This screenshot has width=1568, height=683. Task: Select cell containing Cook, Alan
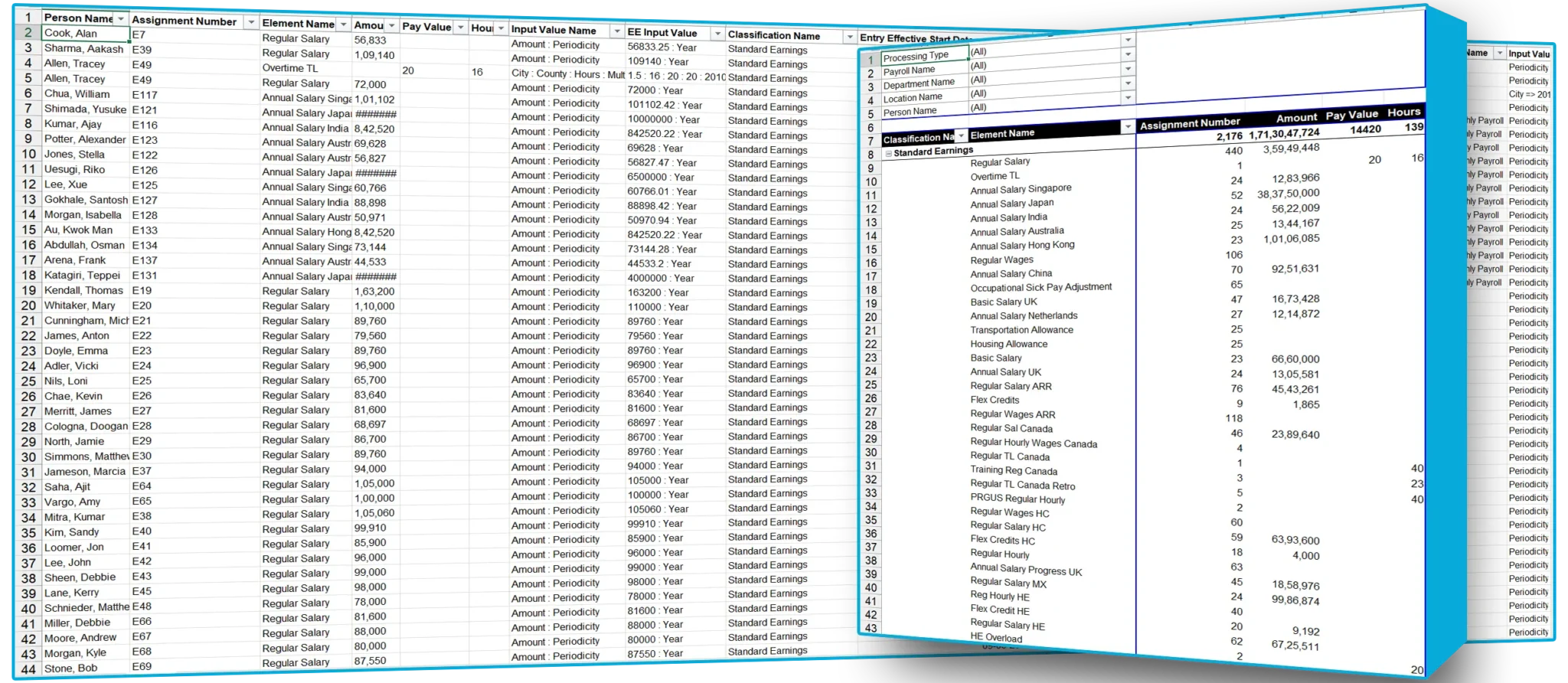[85, 34]
